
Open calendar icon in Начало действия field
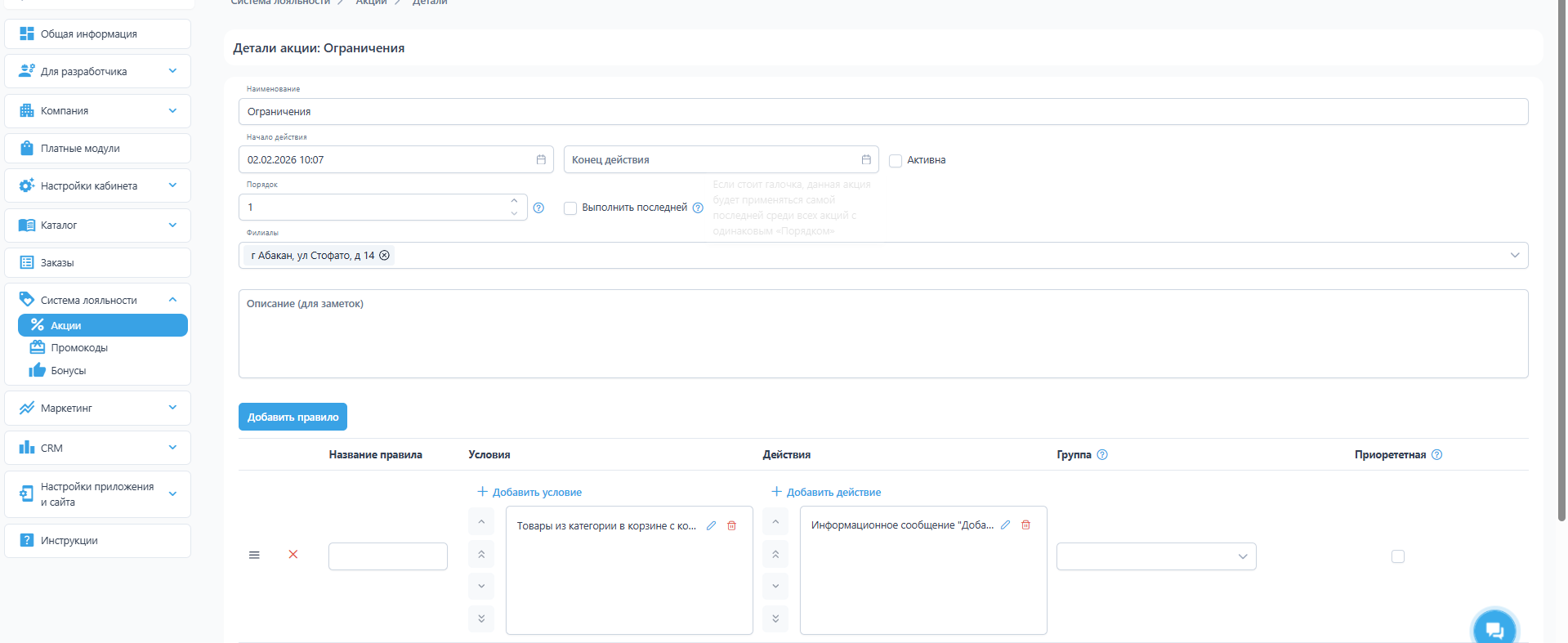pos(541,159)
